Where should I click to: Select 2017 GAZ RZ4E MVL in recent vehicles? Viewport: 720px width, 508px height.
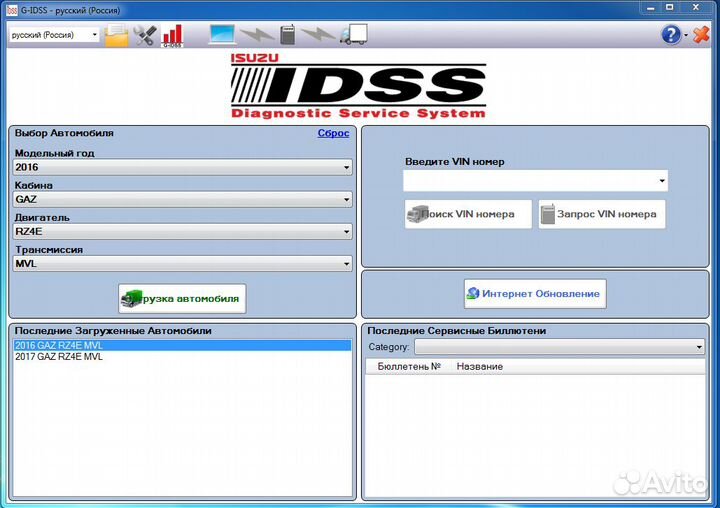click(x=59, y=357)
